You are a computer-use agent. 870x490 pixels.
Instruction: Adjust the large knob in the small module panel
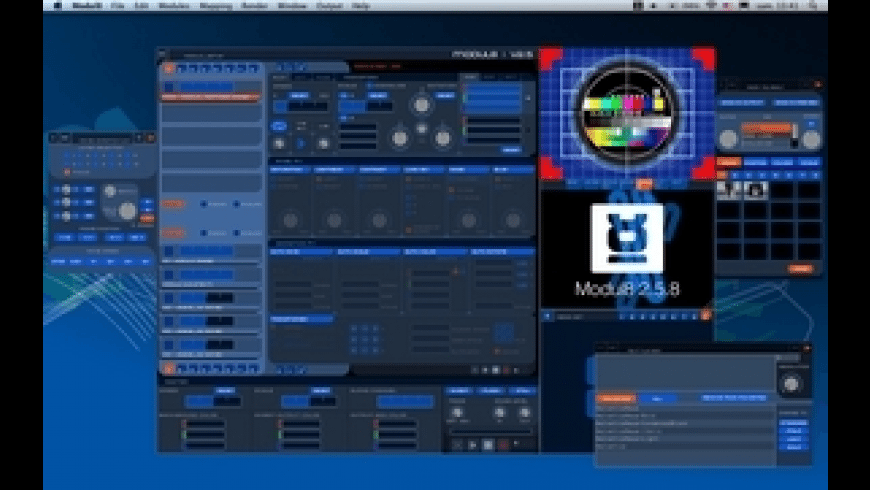(x=127, y=211)
